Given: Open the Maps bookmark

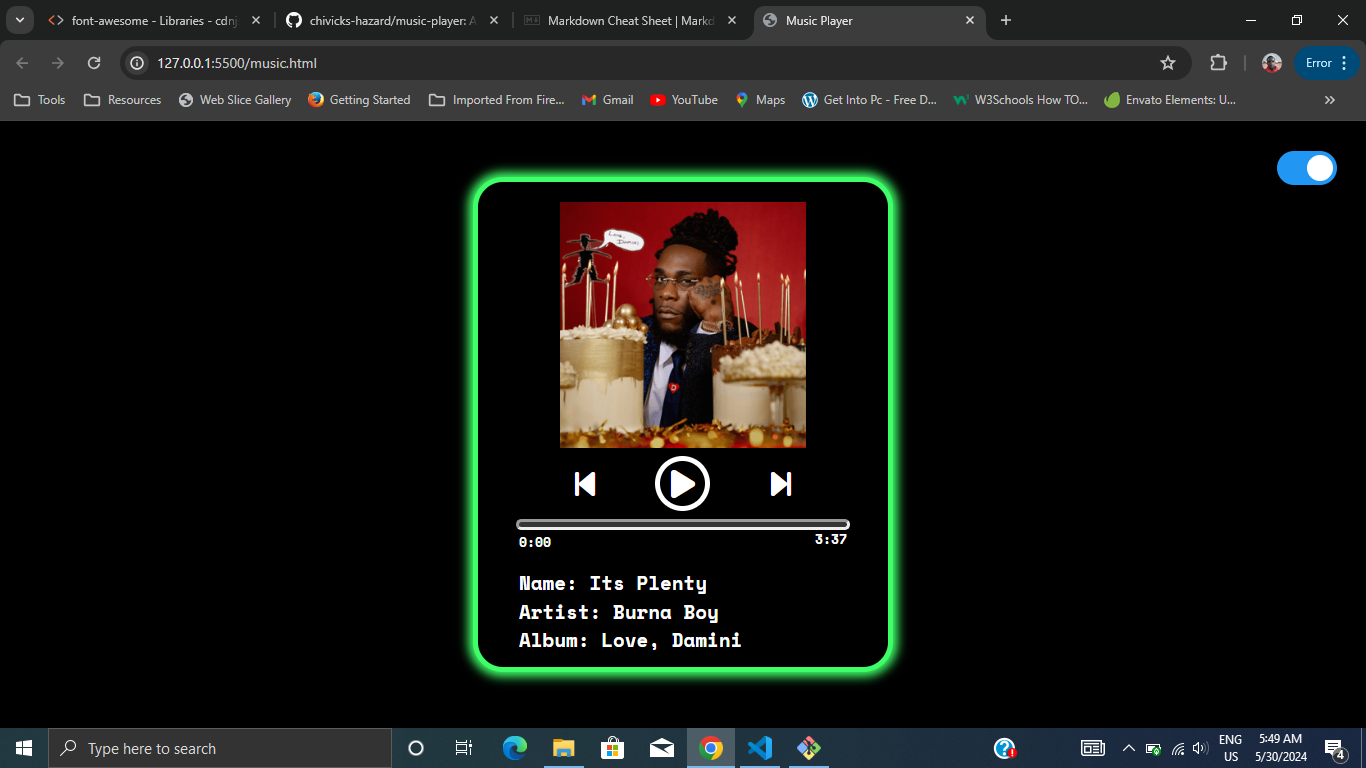Looking at the screenshot, I should 761,100.
